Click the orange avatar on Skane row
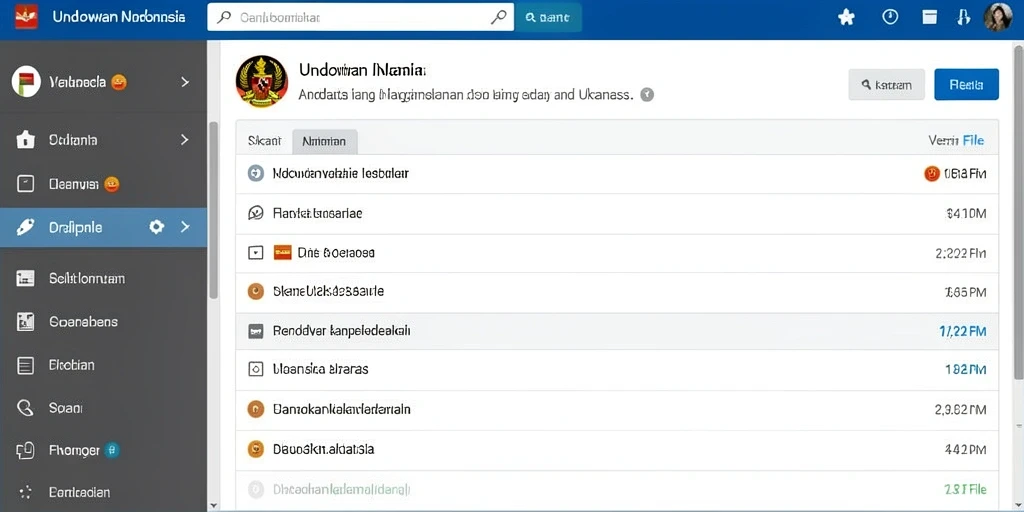Screen dimensions: 1024x512 tap(255, 292)
